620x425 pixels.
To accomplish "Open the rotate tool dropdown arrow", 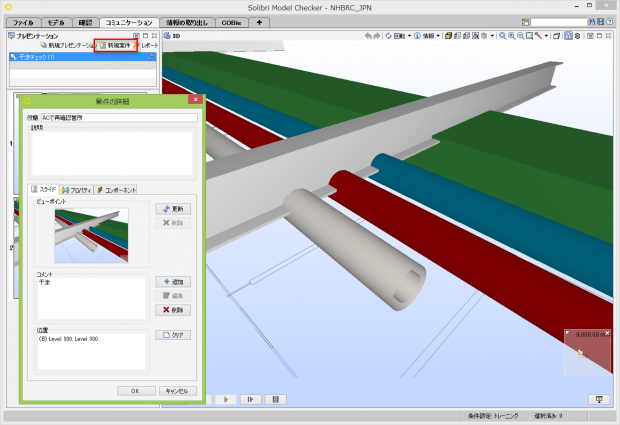I will pyautogui.click(x=409, y=36).
